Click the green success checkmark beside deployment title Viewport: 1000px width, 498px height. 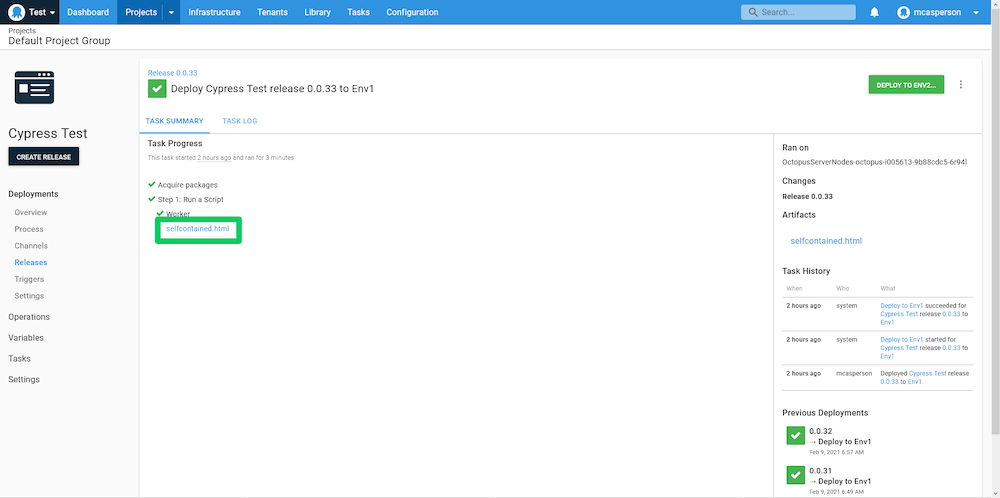click(x=157, y=88)
